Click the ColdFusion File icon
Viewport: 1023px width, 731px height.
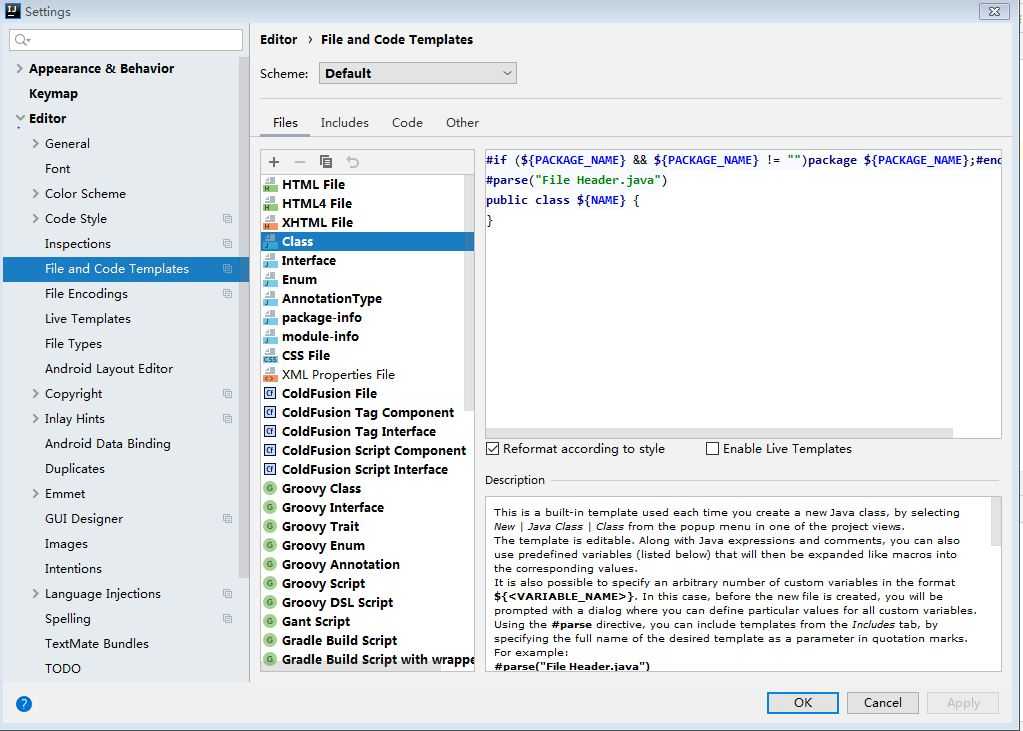[x=270, y=394]
